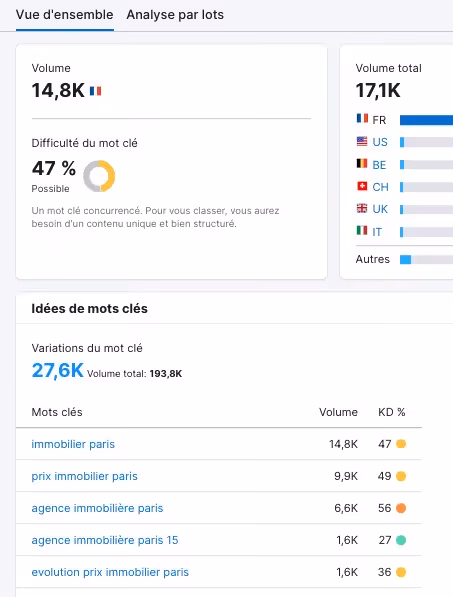Open the 'agence immobilière paris 15' keyword link
The height and width of the screenshot is (597, 453).
point(105,540)
